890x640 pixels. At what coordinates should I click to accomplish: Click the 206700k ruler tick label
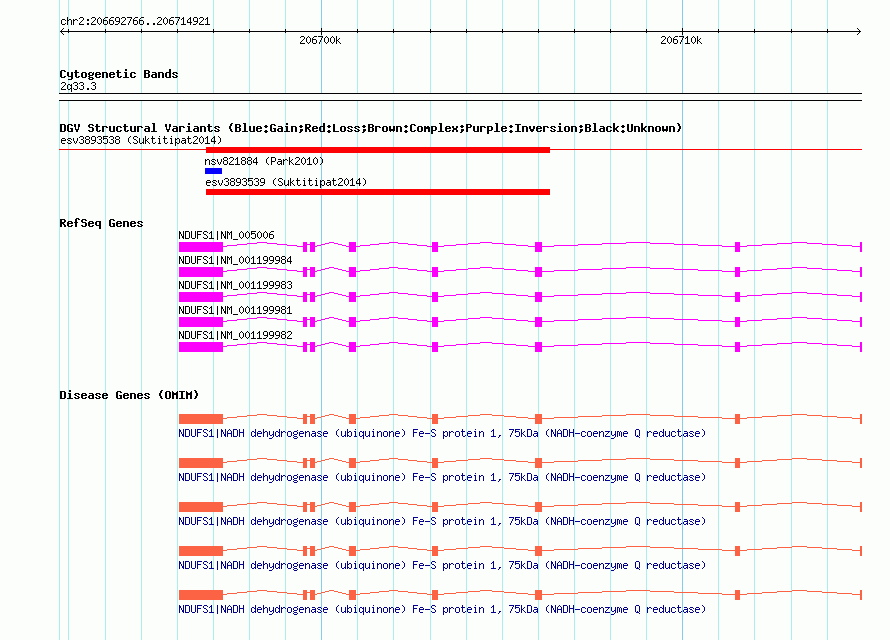(x=320, y=40)
